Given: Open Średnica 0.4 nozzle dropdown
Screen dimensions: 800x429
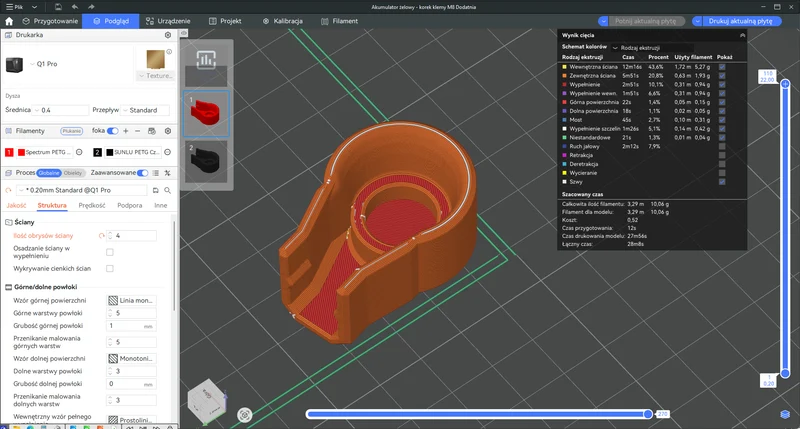Looking at the screenshot, I should click(x=61, y=110).
